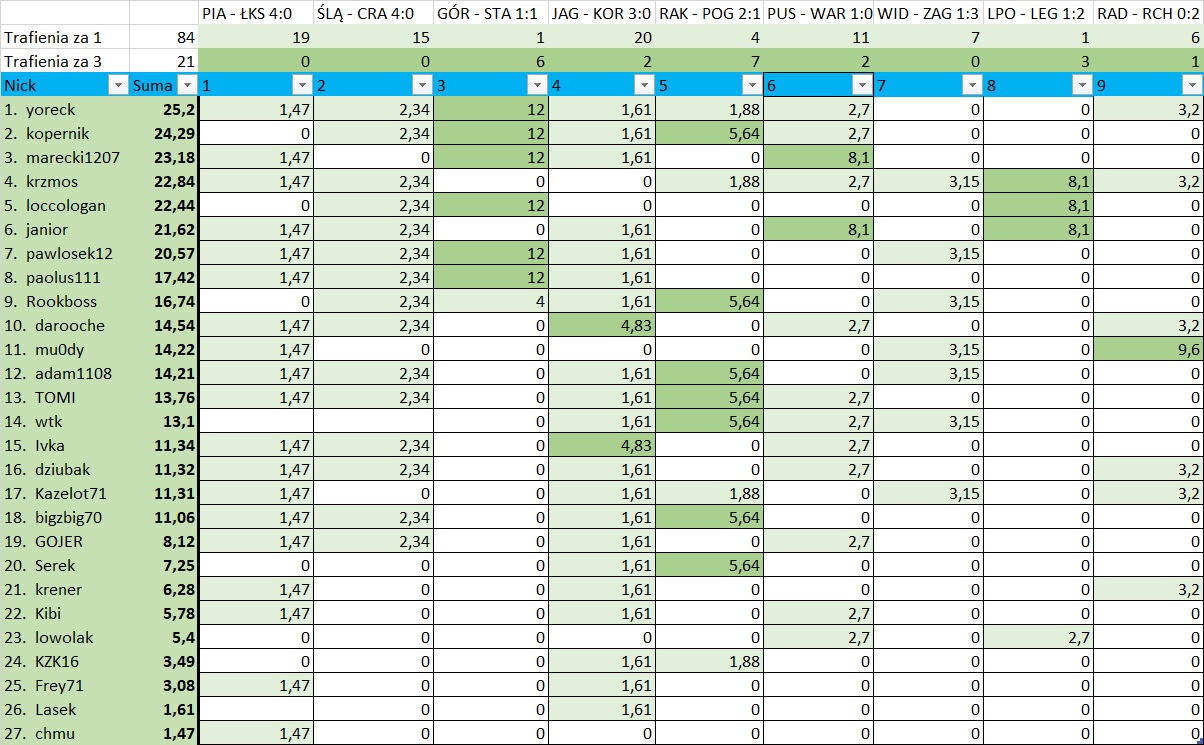1204x745 pixels.
Task: Click the RAD - RCH 0:2 header cell
Action: coord(1148,14)
